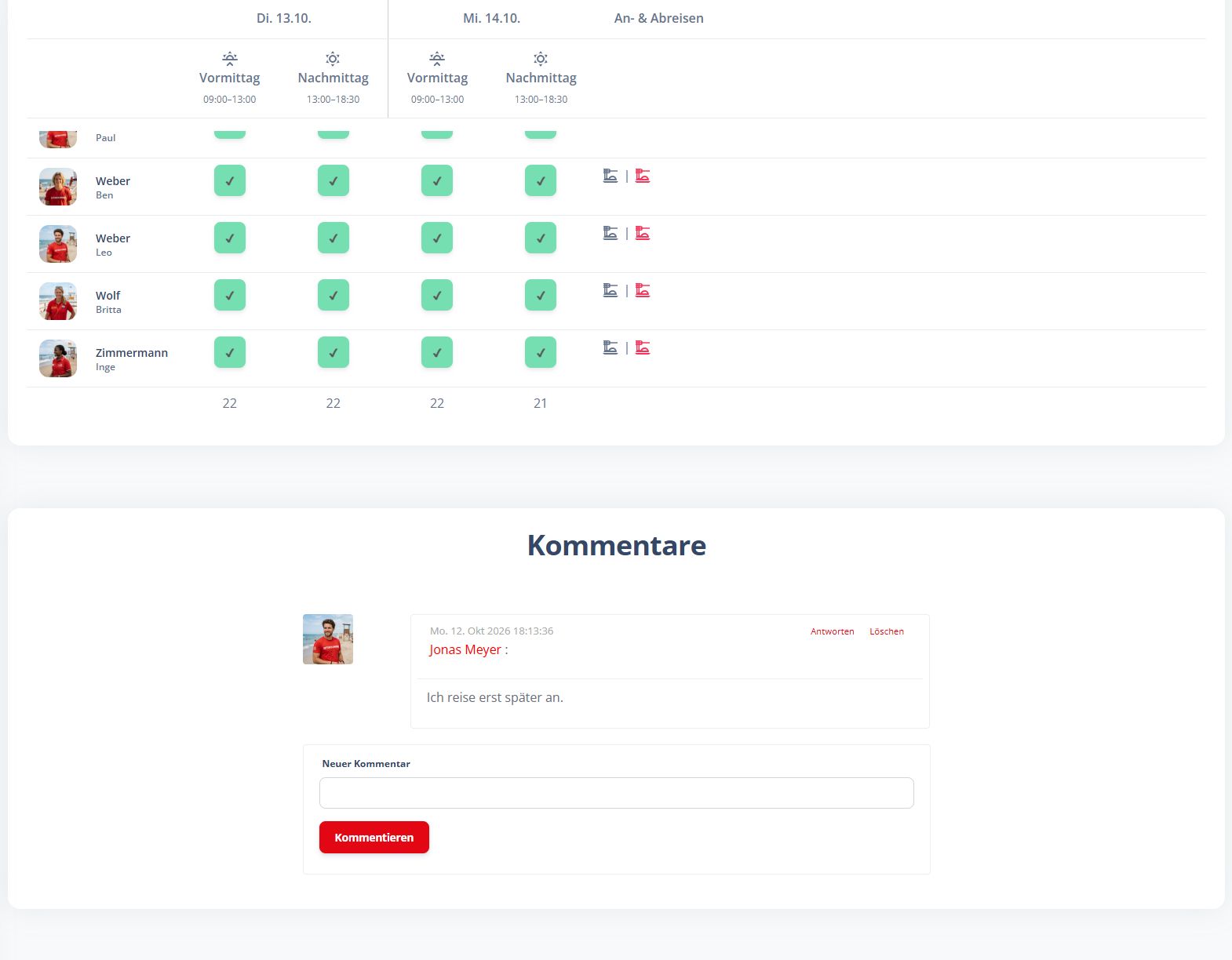This screenshot has width=1232, height=960.
Task: Click red lifeguard tower icon in Zimmermann Inge row
Action: tap(643, 347)
